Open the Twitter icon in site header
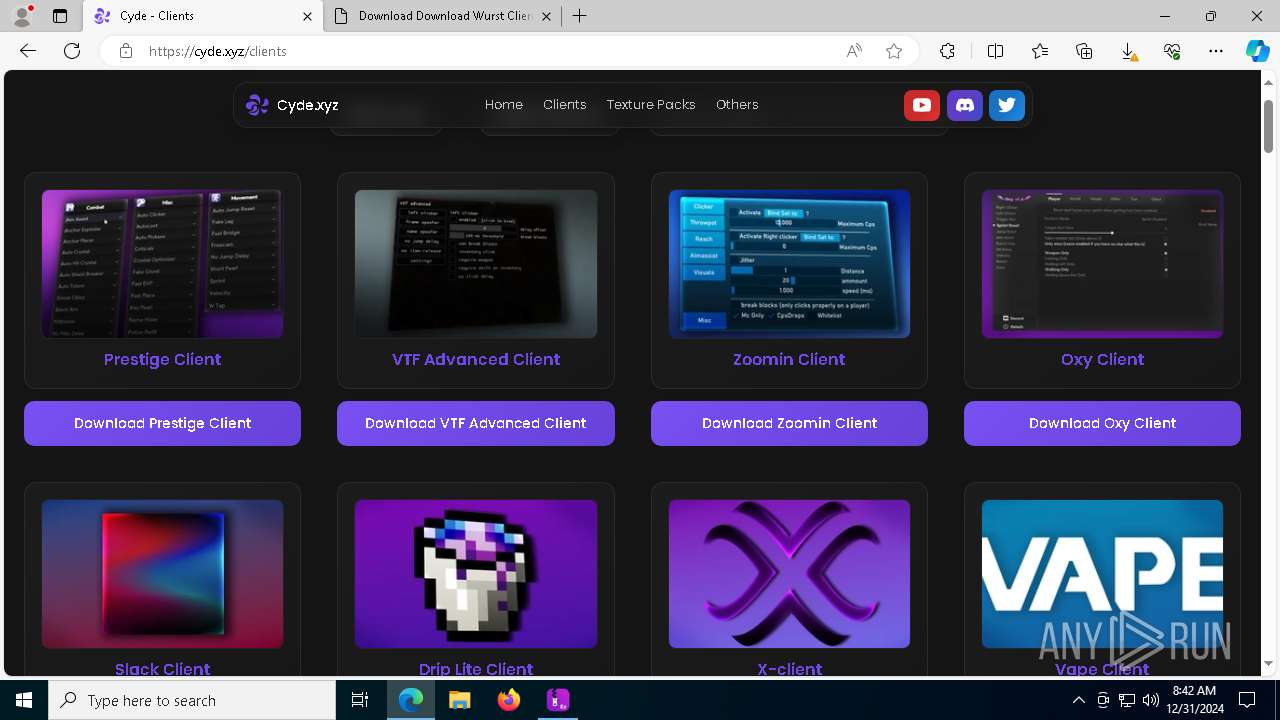This screenshot has height=720, width=1280. [1007, 105]
